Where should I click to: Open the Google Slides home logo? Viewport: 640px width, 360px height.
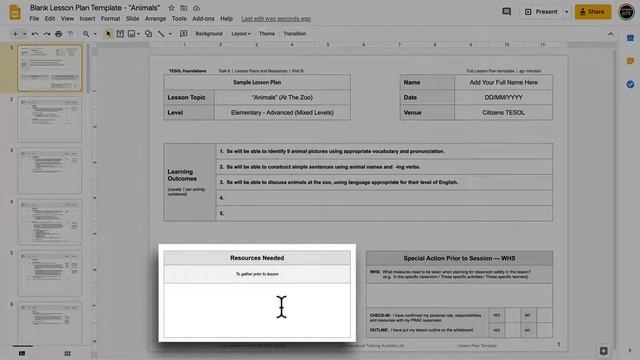tap(15, 12)
